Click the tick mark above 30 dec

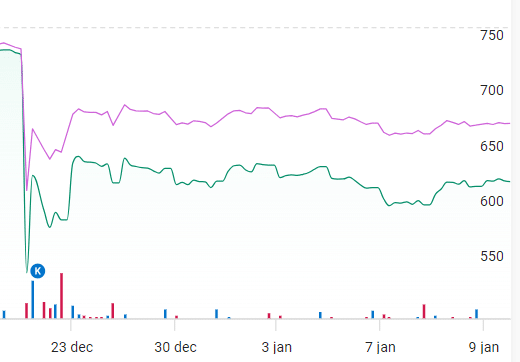pos(175,325)
